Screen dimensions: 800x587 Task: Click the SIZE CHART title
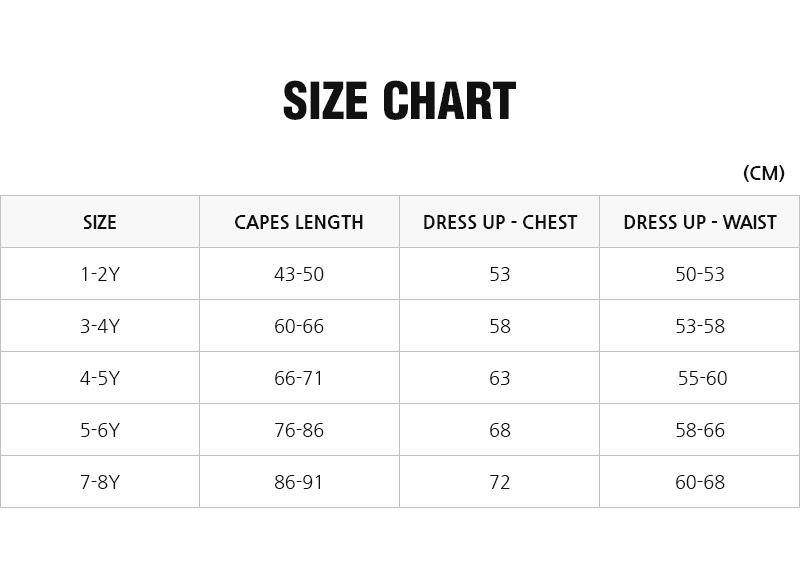tap(399, 101)
